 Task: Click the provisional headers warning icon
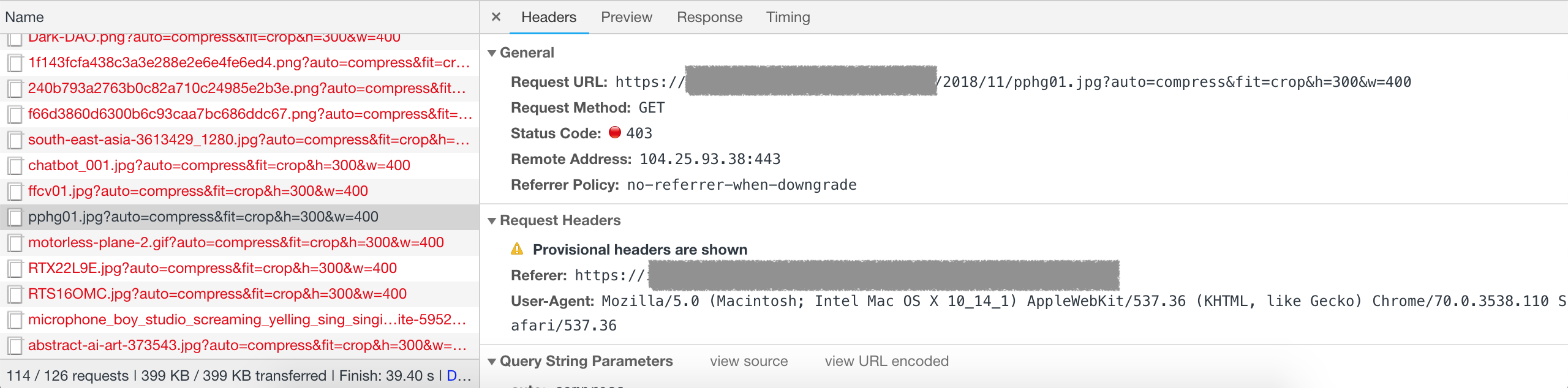517,249
